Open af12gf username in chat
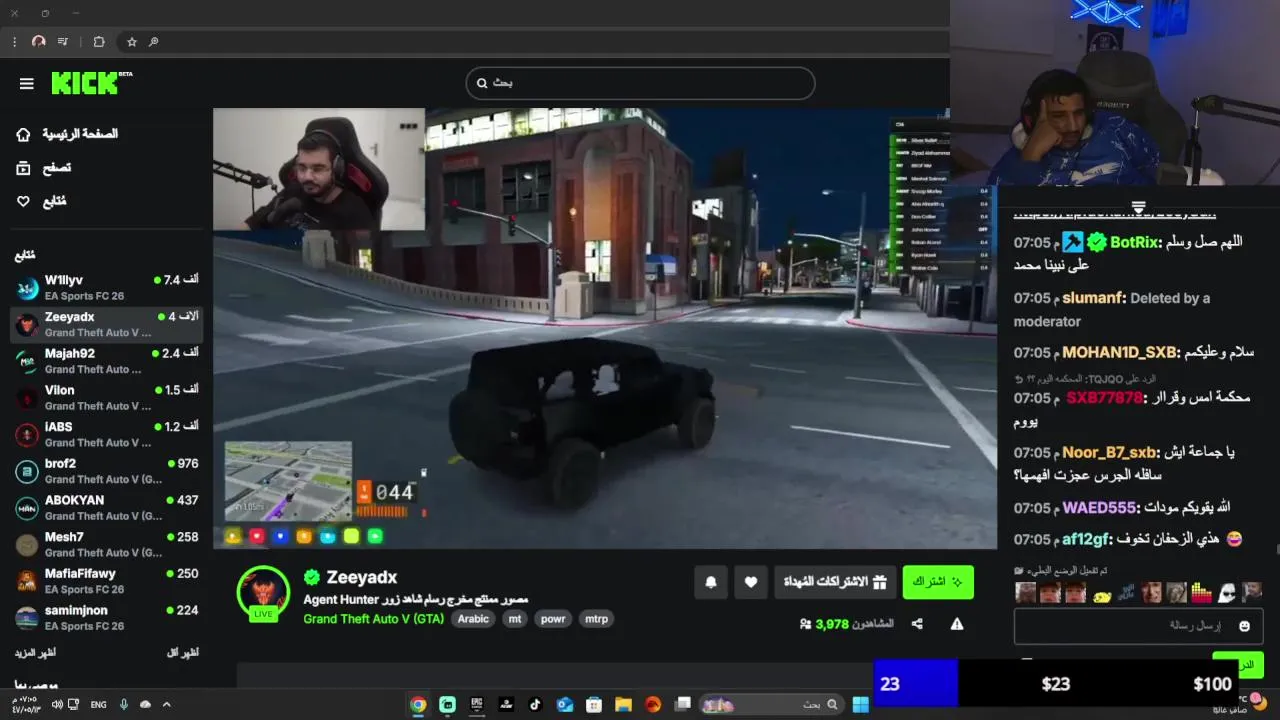 (x=1085, y=539)
